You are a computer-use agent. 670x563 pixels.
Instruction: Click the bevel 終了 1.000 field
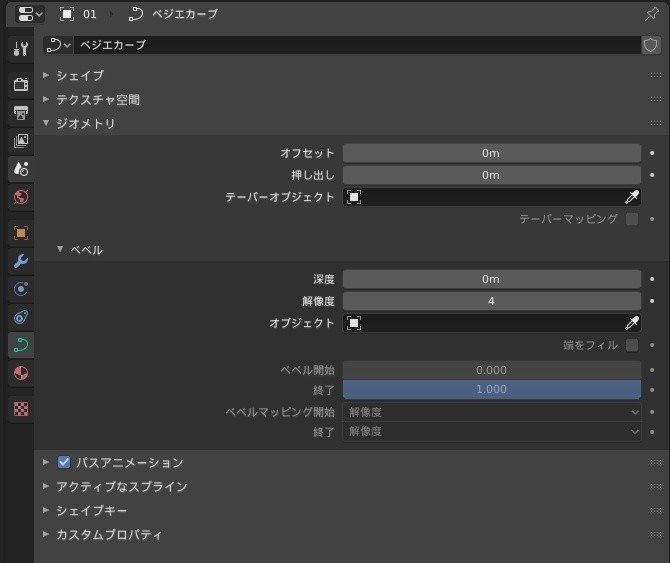pos(491,390)
